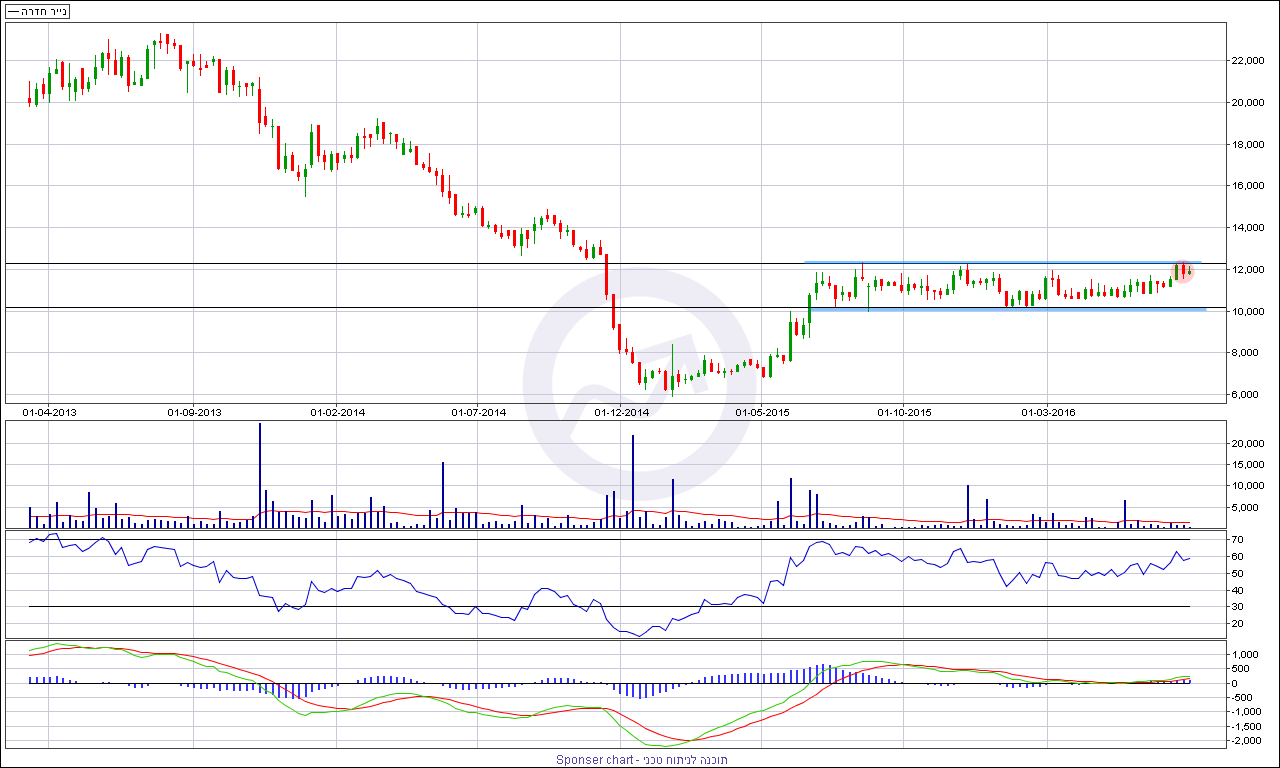Image resolution: width=1280 pixels, height=768 pixels.
Task: Click the 01-02-2014 date on the axis
Action: click(337, 411)
